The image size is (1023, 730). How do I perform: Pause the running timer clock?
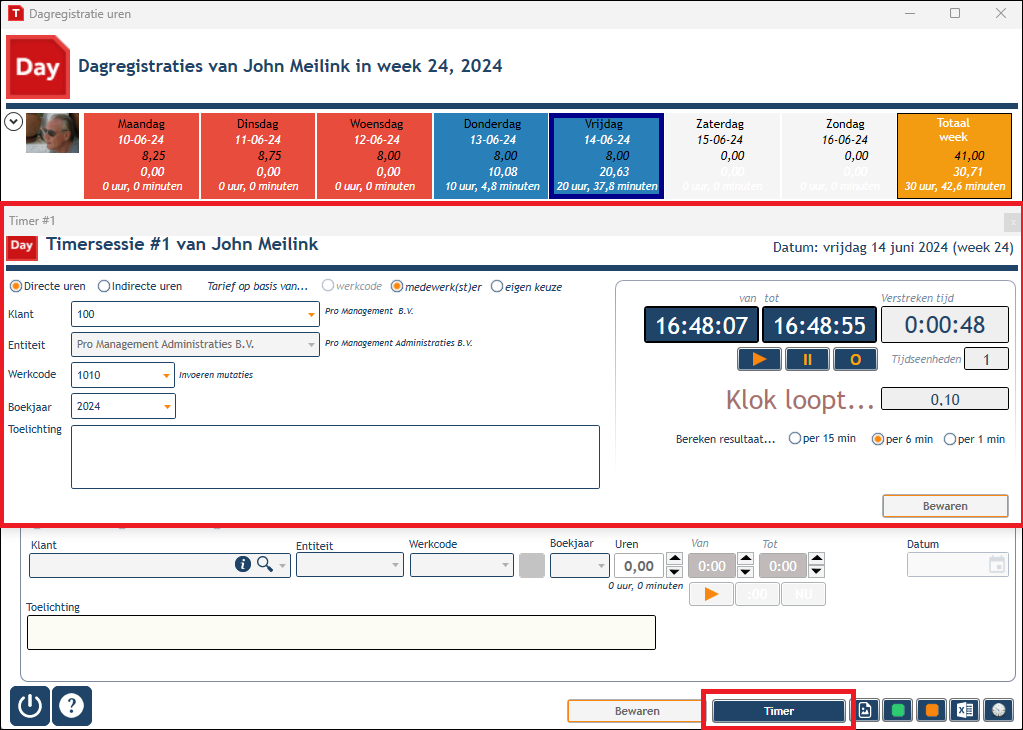[x=807, y=359]
